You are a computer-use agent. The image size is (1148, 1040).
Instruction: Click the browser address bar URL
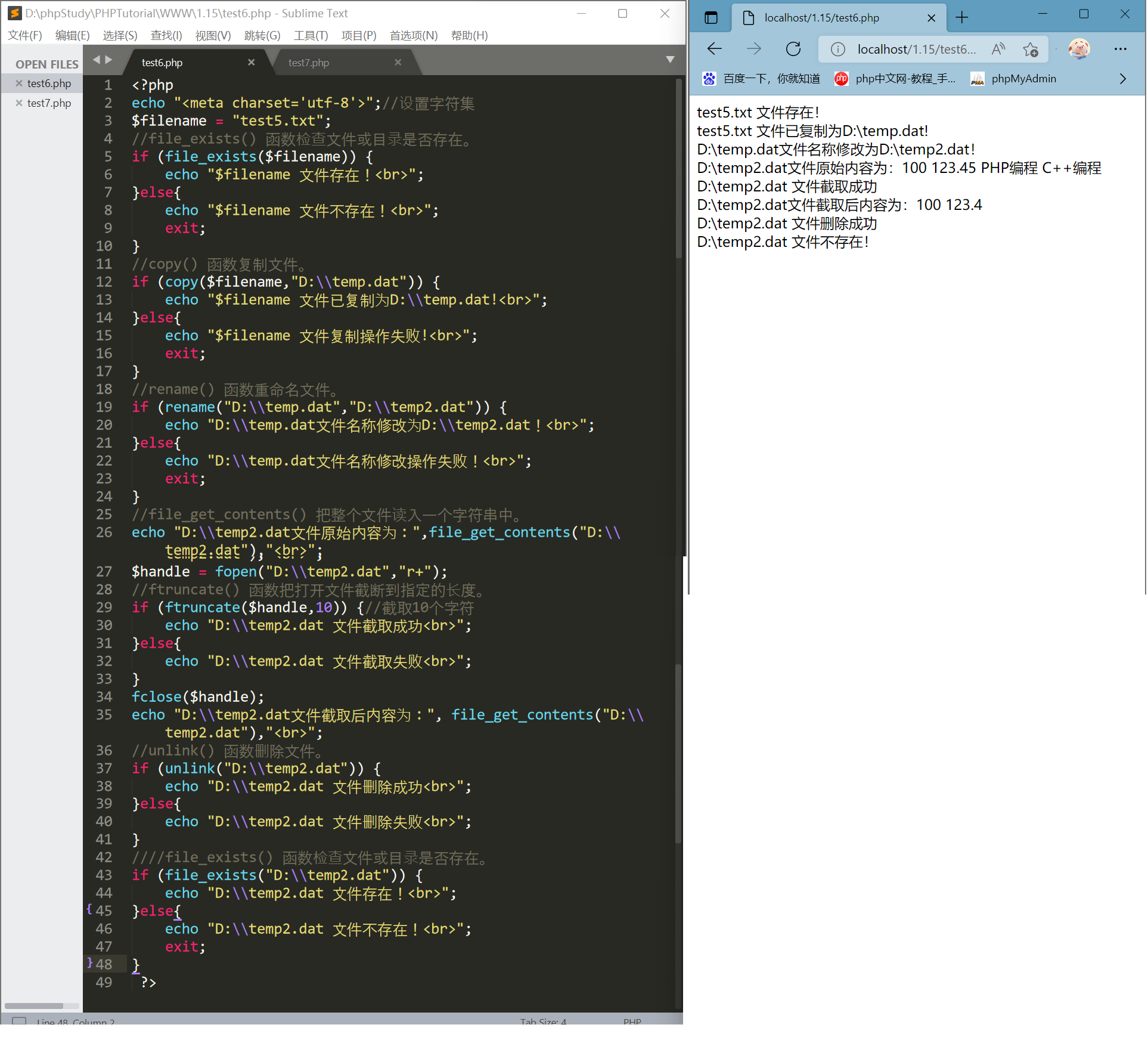pos(916,49)
